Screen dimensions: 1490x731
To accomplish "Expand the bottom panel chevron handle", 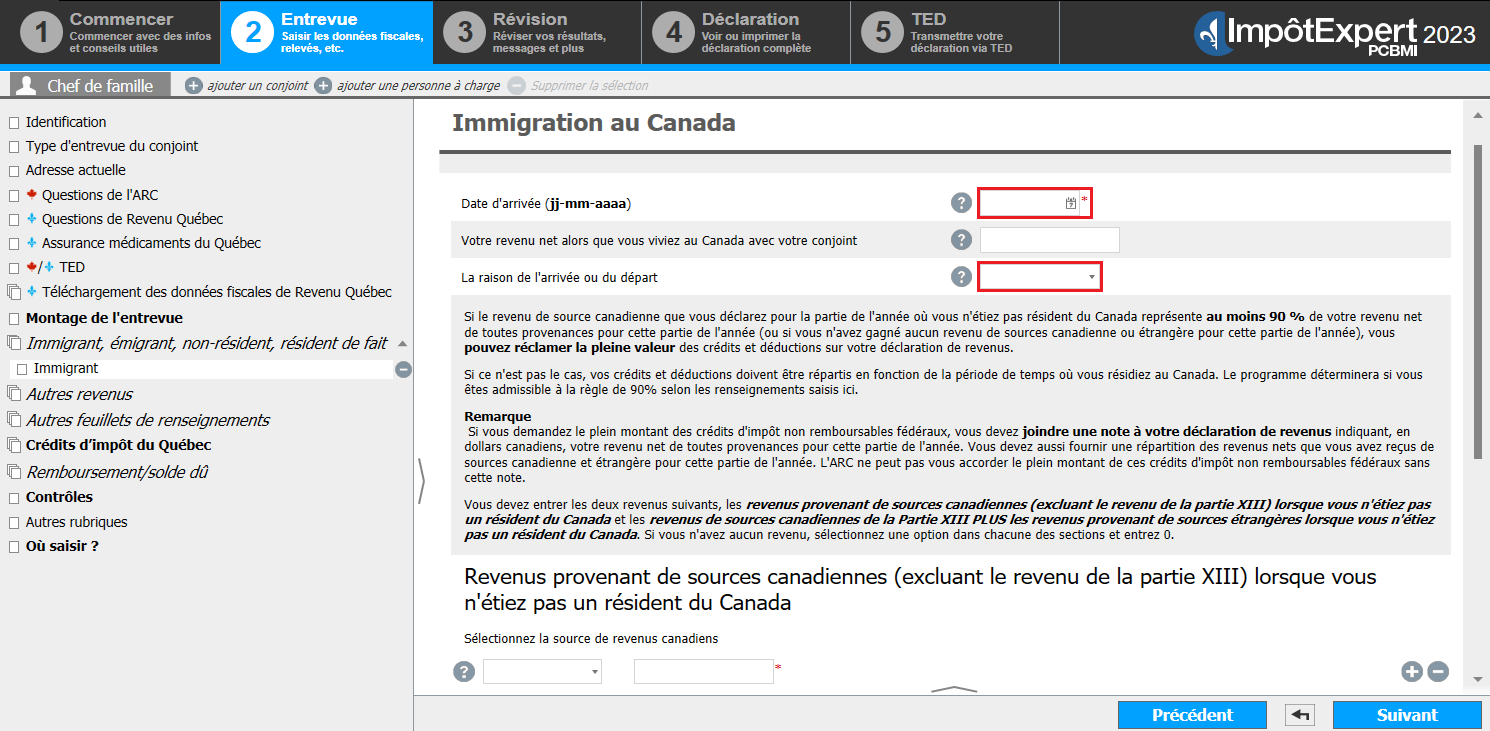I will [955, 689].
